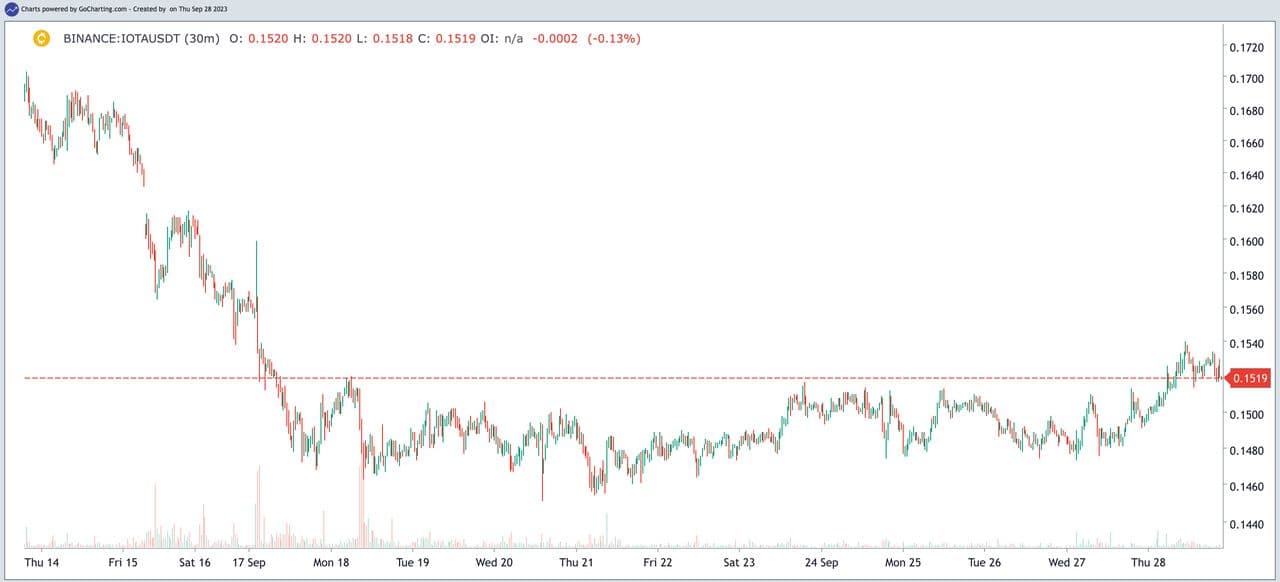The width and height of the screenshot is (1280, 582).
Task: Click the Mon 18 date axis label
Action: pyautogui.click(x=331, y=563)
